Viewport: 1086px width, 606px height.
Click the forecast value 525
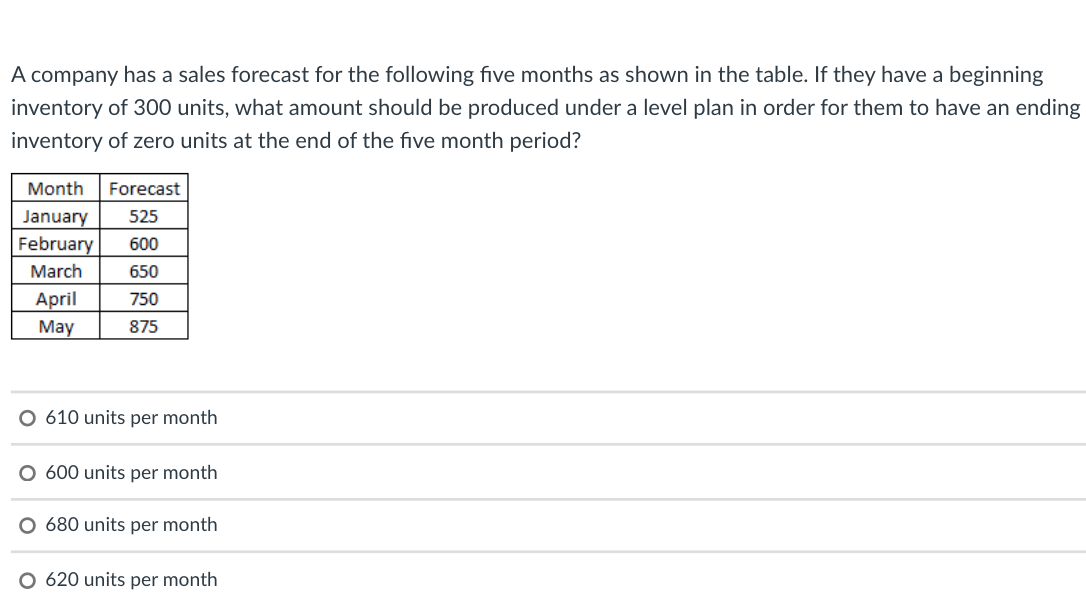(144, 216)
